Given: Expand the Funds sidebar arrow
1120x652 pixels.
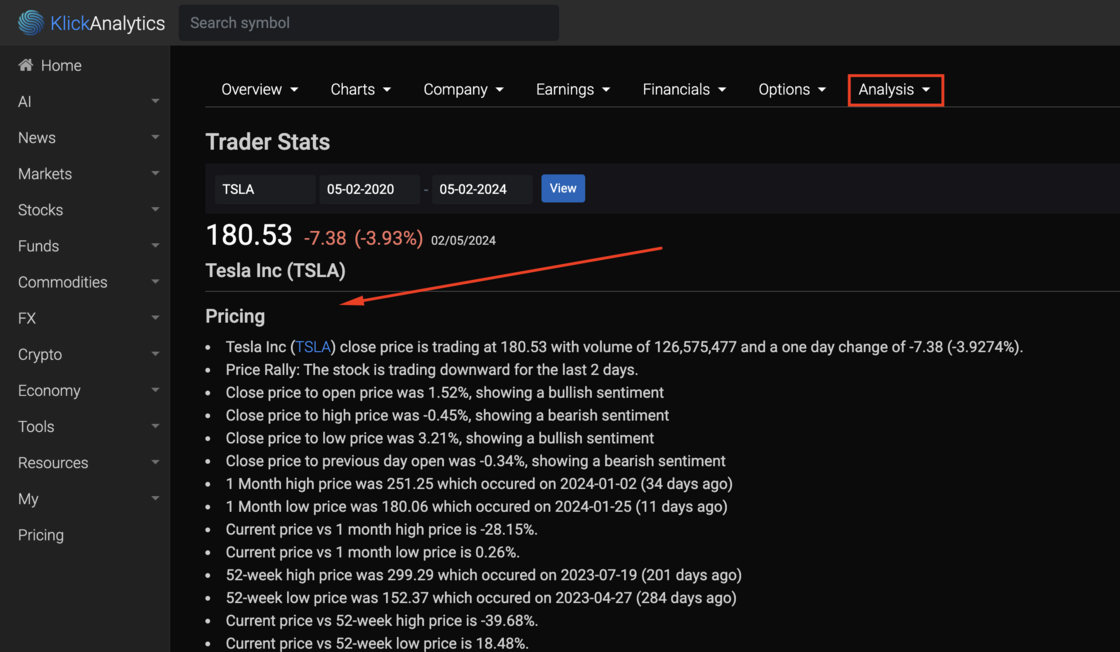Looking at the screenshot, I should tap(155, 246).
